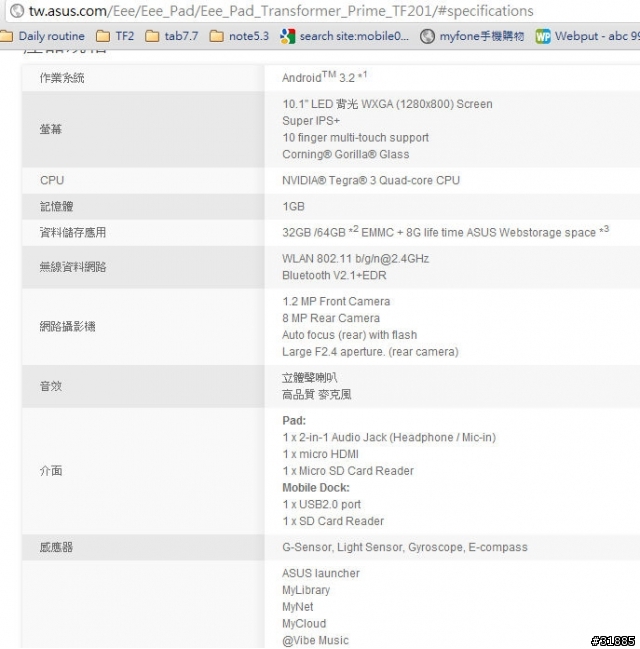Click the Pad: heading

click(294, 421)
